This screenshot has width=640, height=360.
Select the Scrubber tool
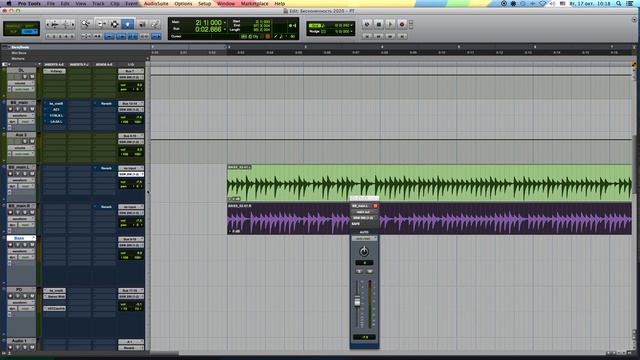(142, 24)
